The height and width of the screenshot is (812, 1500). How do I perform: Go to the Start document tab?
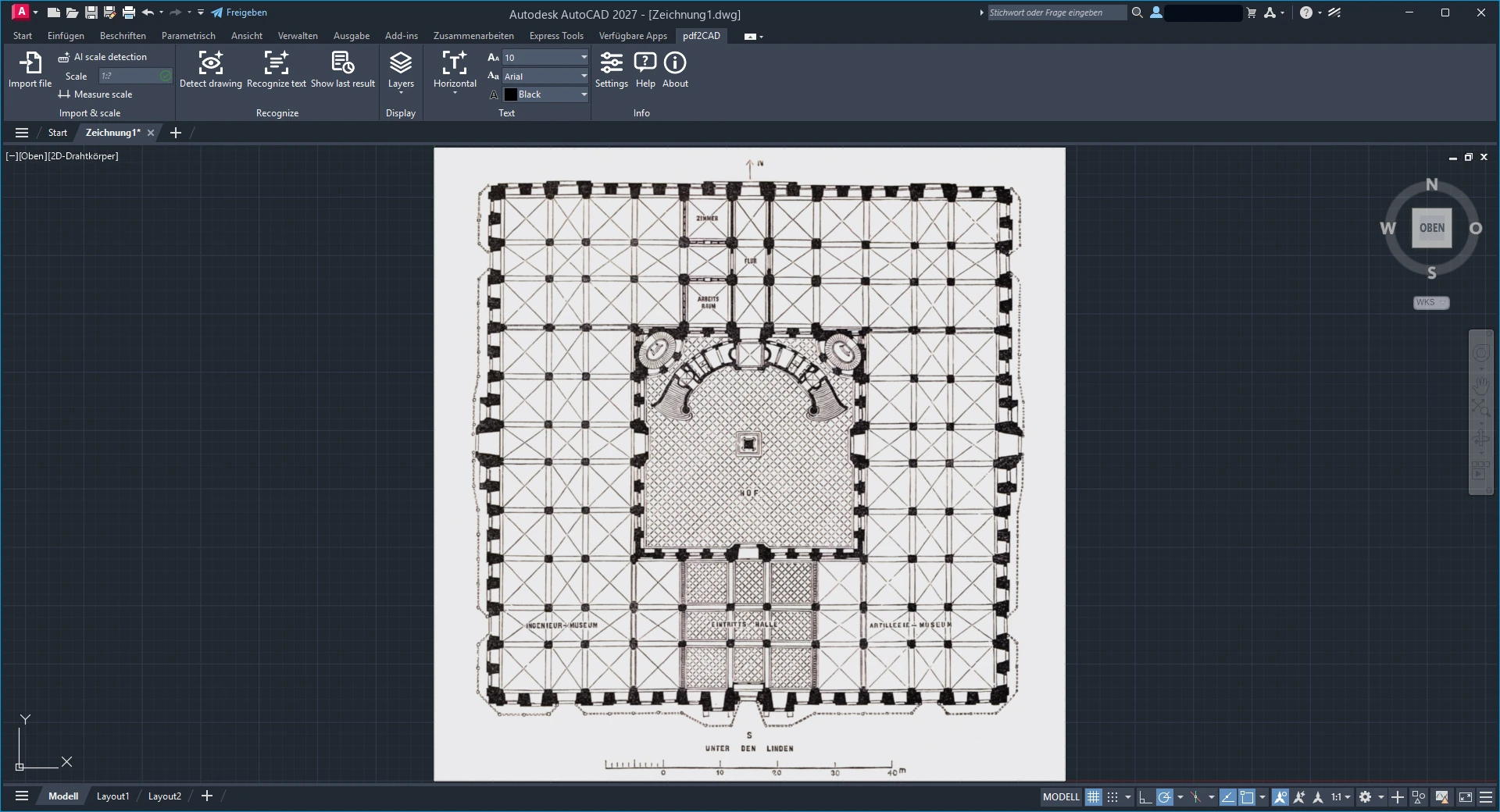click(x=58, y=133)
